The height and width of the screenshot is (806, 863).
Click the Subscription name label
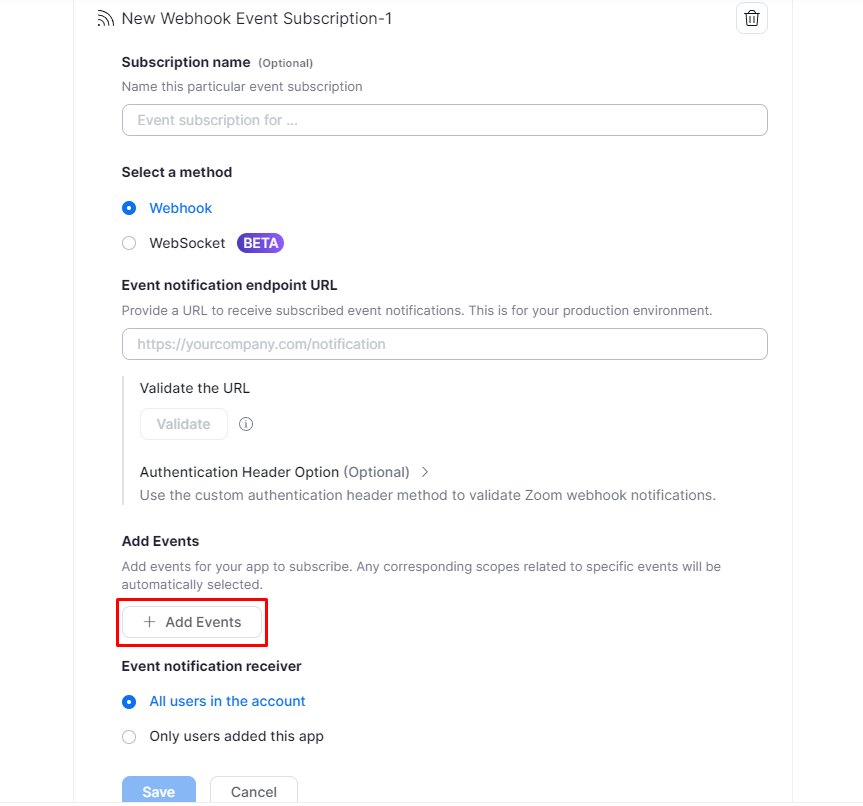pos(186,62)
